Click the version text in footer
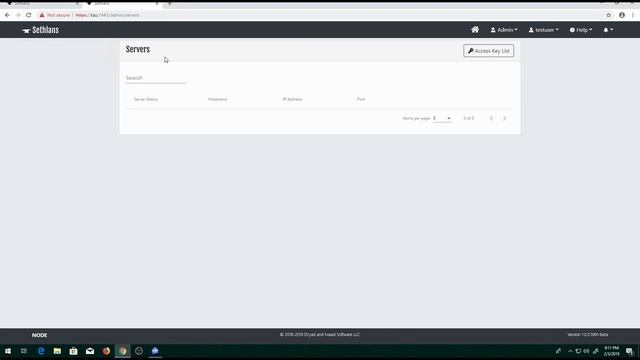Image resolution: width=640 pixels, height=360 pixels. 587,335
